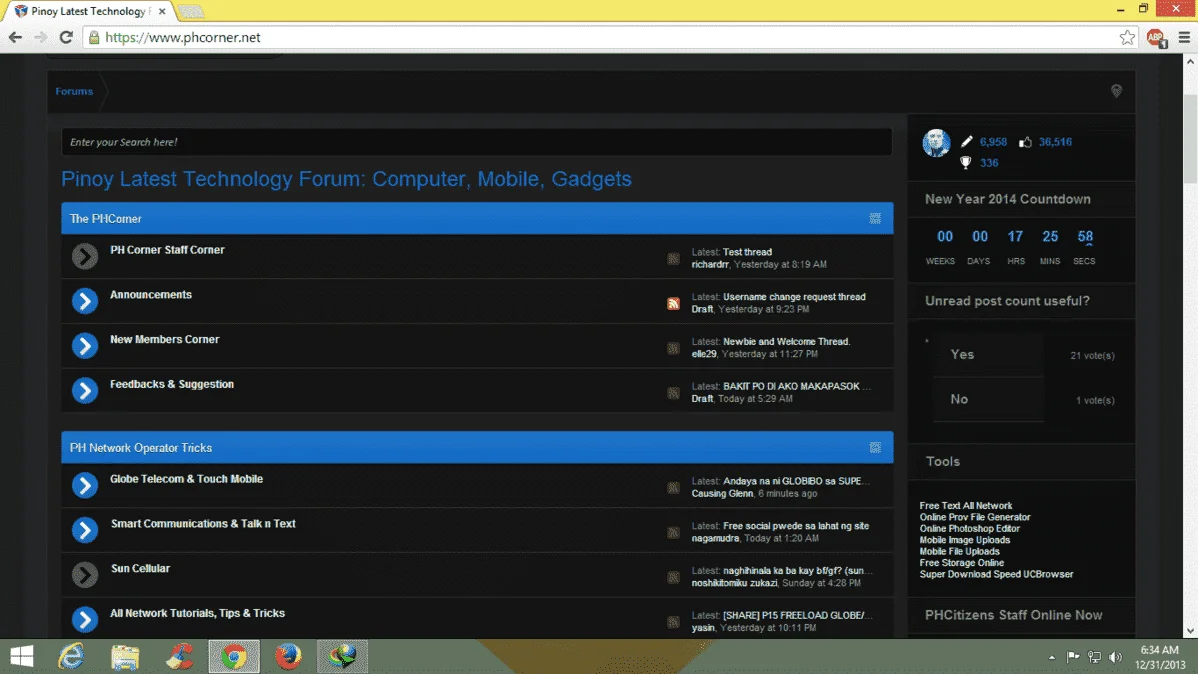Go forward with the browser forward arrow
Image resolution: width=1198 pixels, height=674 pixels.
(40, 37)
